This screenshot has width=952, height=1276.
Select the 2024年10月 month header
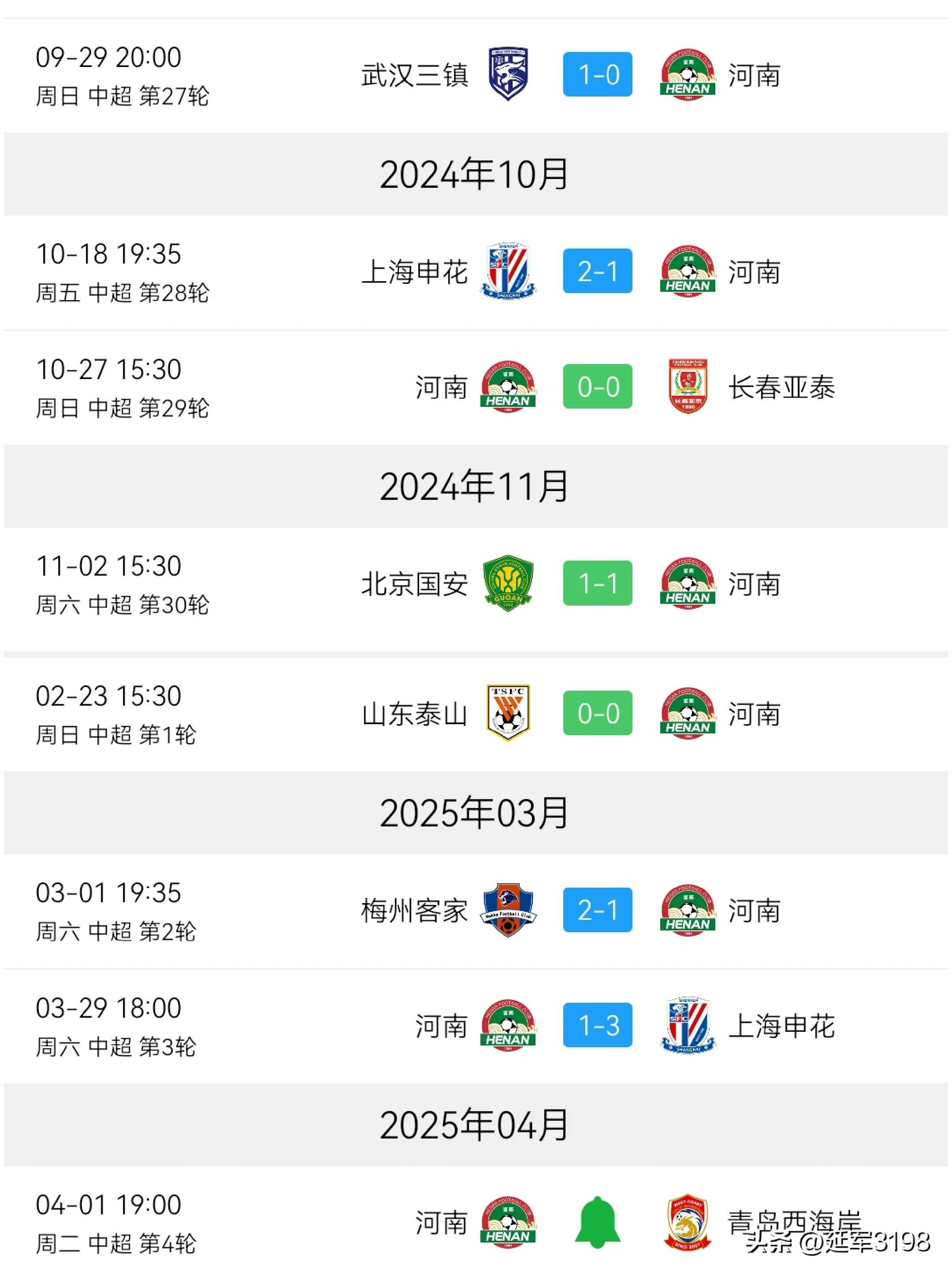click(x=475, y=174)
